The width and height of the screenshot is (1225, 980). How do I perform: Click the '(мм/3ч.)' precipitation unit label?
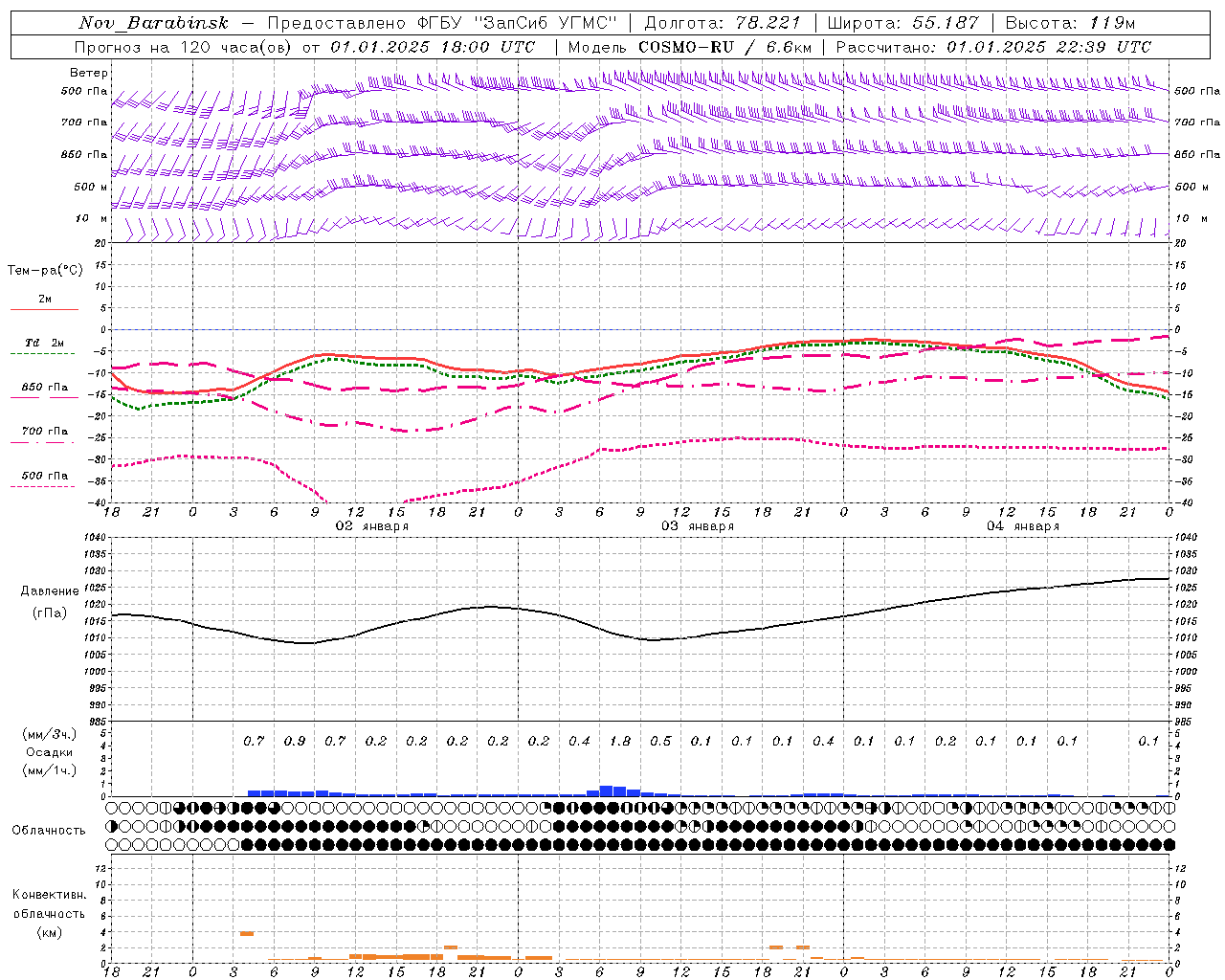click(x=49, y=734)
